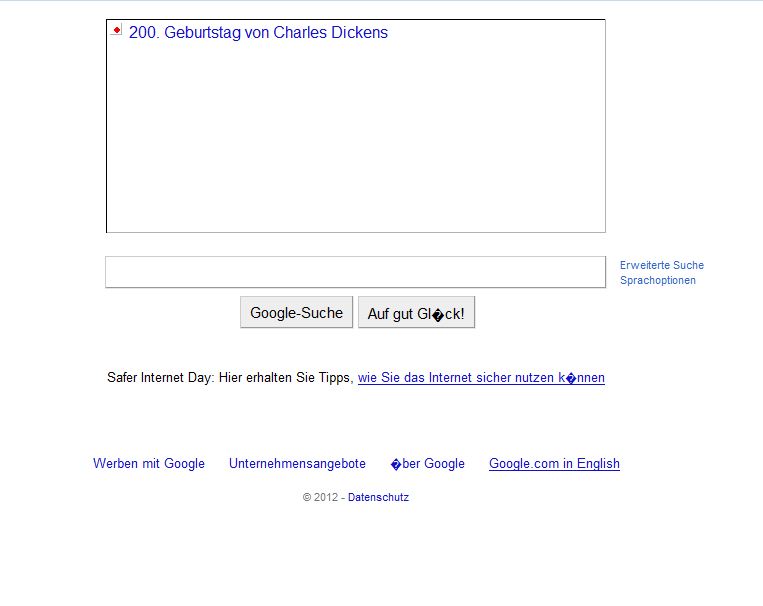Click the Auf gut Glück! button

pos(416,313)
